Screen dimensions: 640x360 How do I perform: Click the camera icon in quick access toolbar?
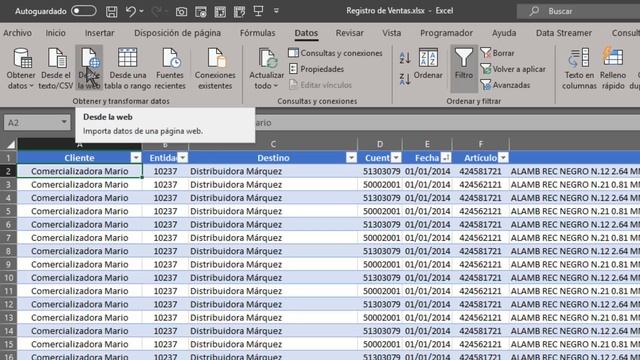click(x=181, y=11)
